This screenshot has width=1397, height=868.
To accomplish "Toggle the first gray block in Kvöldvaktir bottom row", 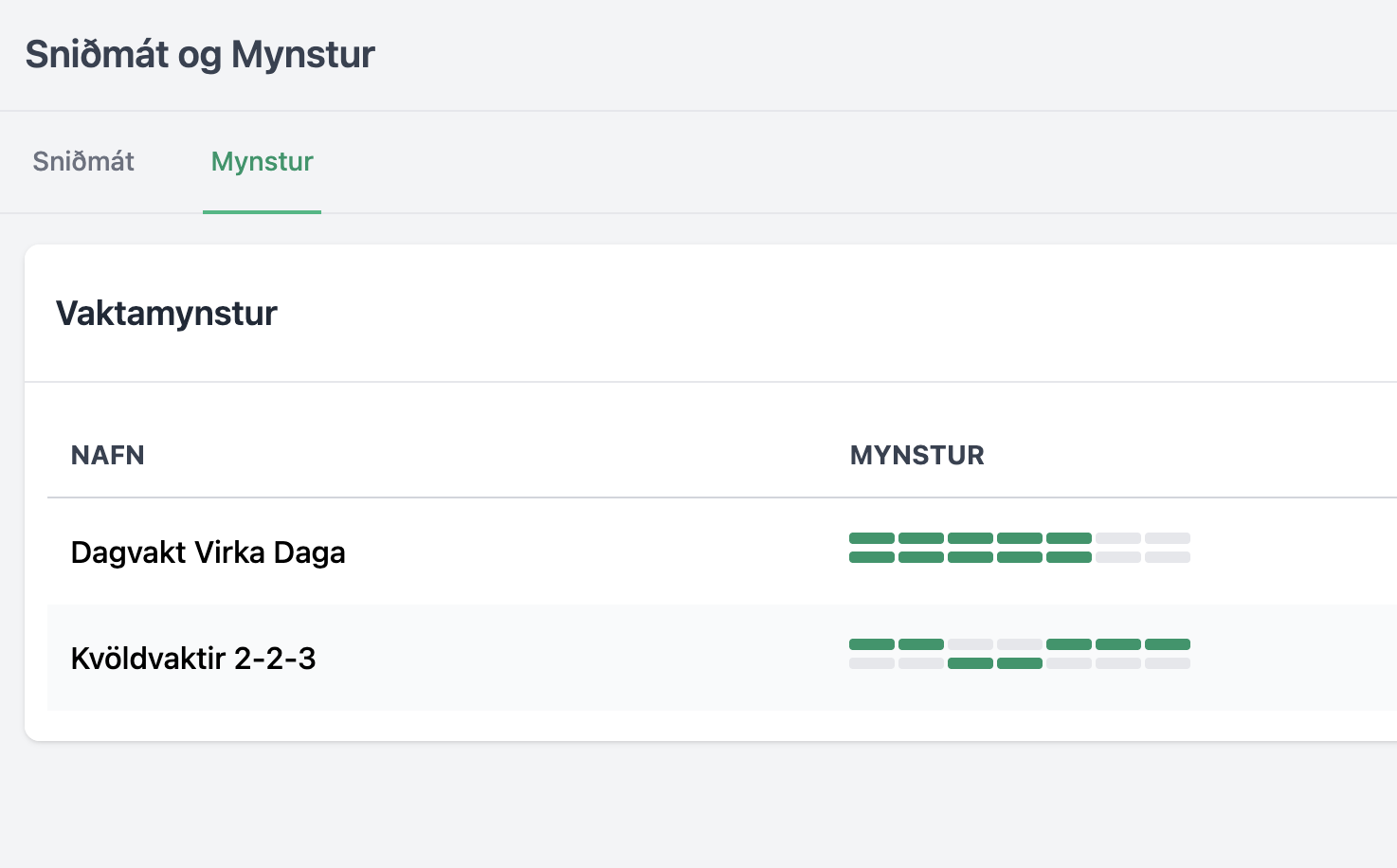I will (x=872, y=663).
